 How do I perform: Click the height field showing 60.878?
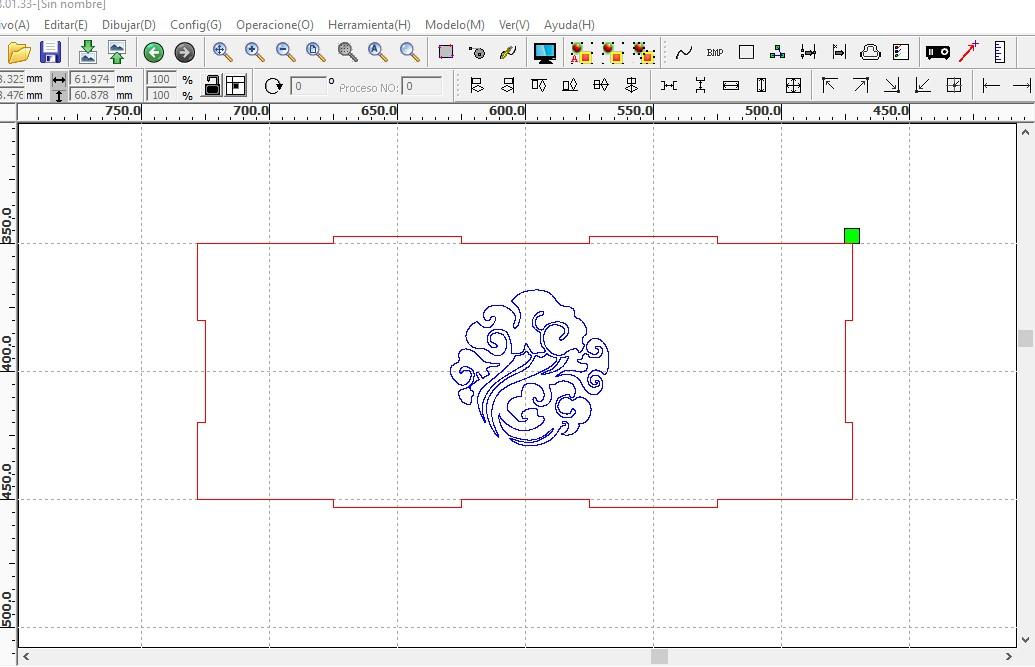[x=91, y=95]
